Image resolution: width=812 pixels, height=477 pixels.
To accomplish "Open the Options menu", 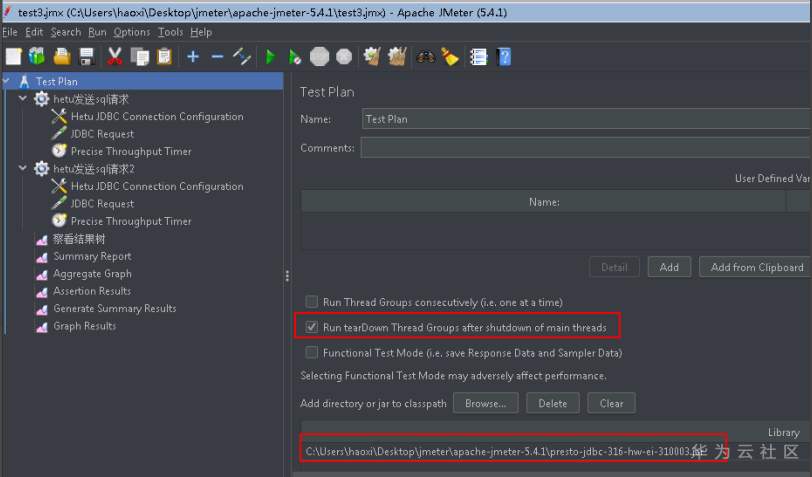I will point(132,32).
